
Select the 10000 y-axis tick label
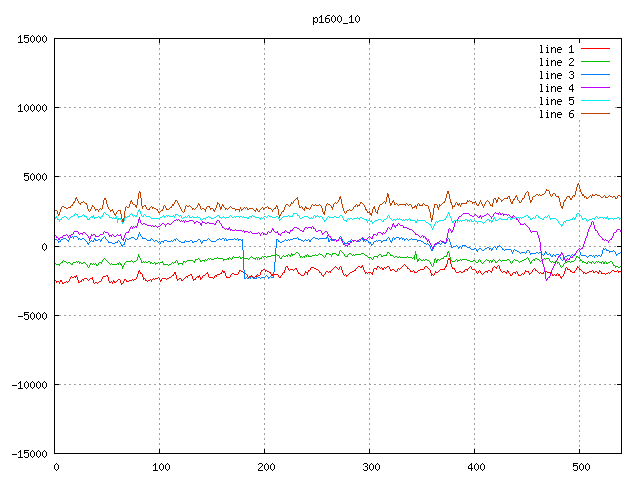pyautogui.click(x=32, y=108)
